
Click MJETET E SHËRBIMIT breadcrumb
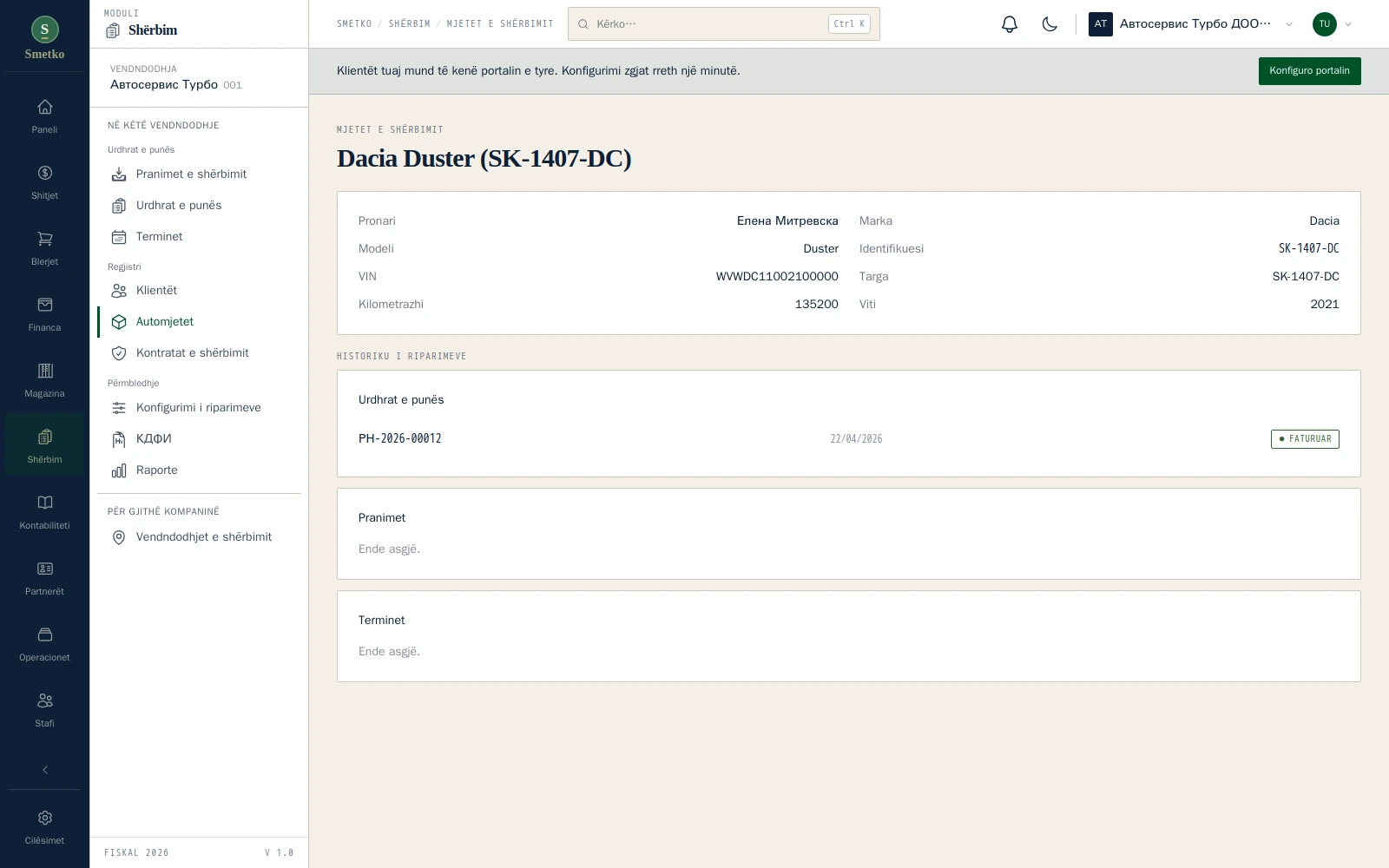[x=500, y=24]
